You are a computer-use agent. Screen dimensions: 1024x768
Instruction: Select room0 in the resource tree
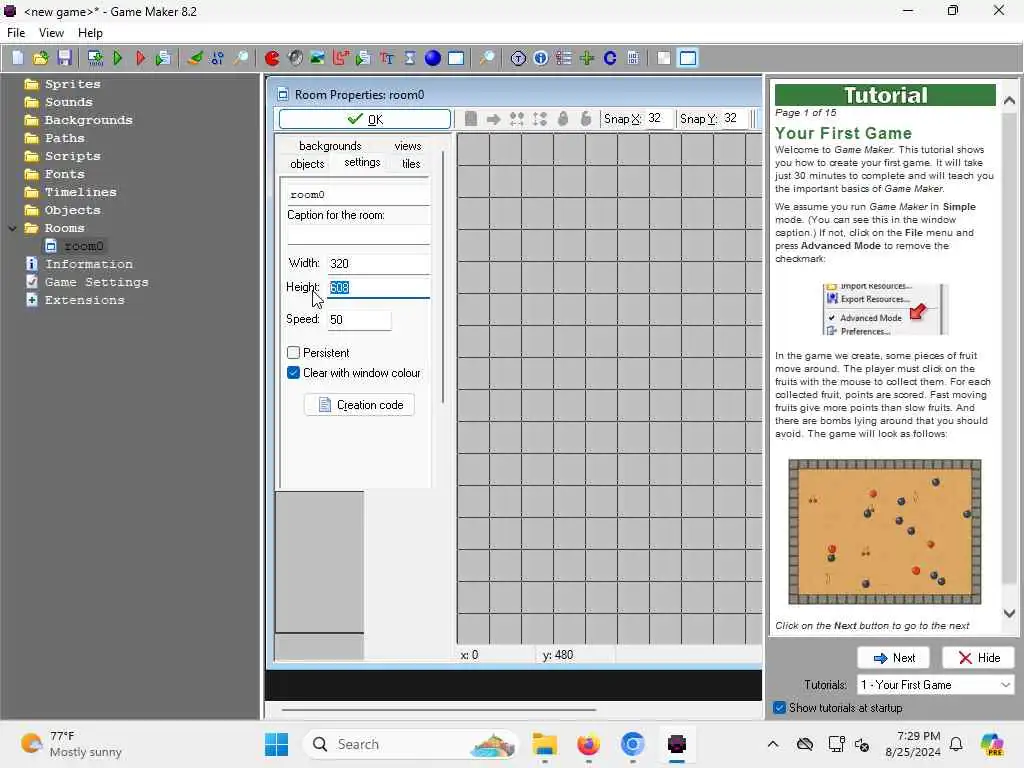pos(84,246)
